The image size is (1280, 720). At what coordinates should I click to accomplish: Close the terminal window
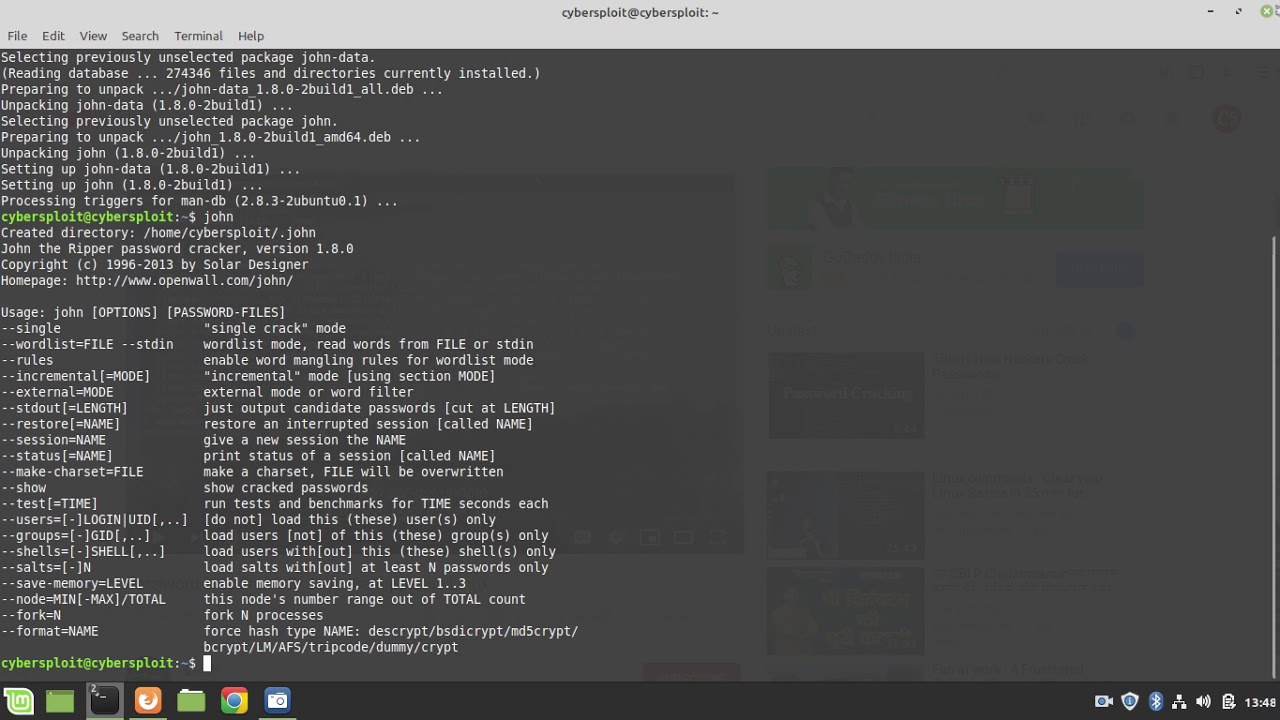point(1268,12)
